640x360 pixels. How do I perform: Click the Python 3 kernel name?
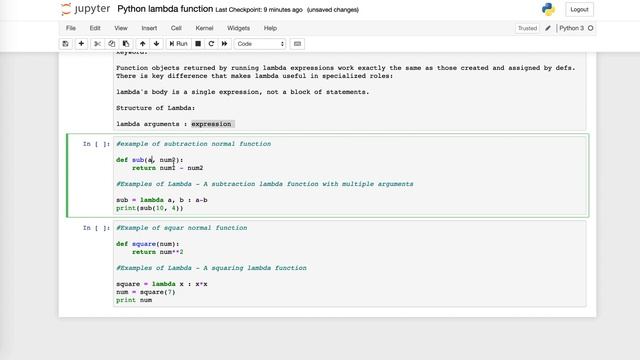pos(571,28)
